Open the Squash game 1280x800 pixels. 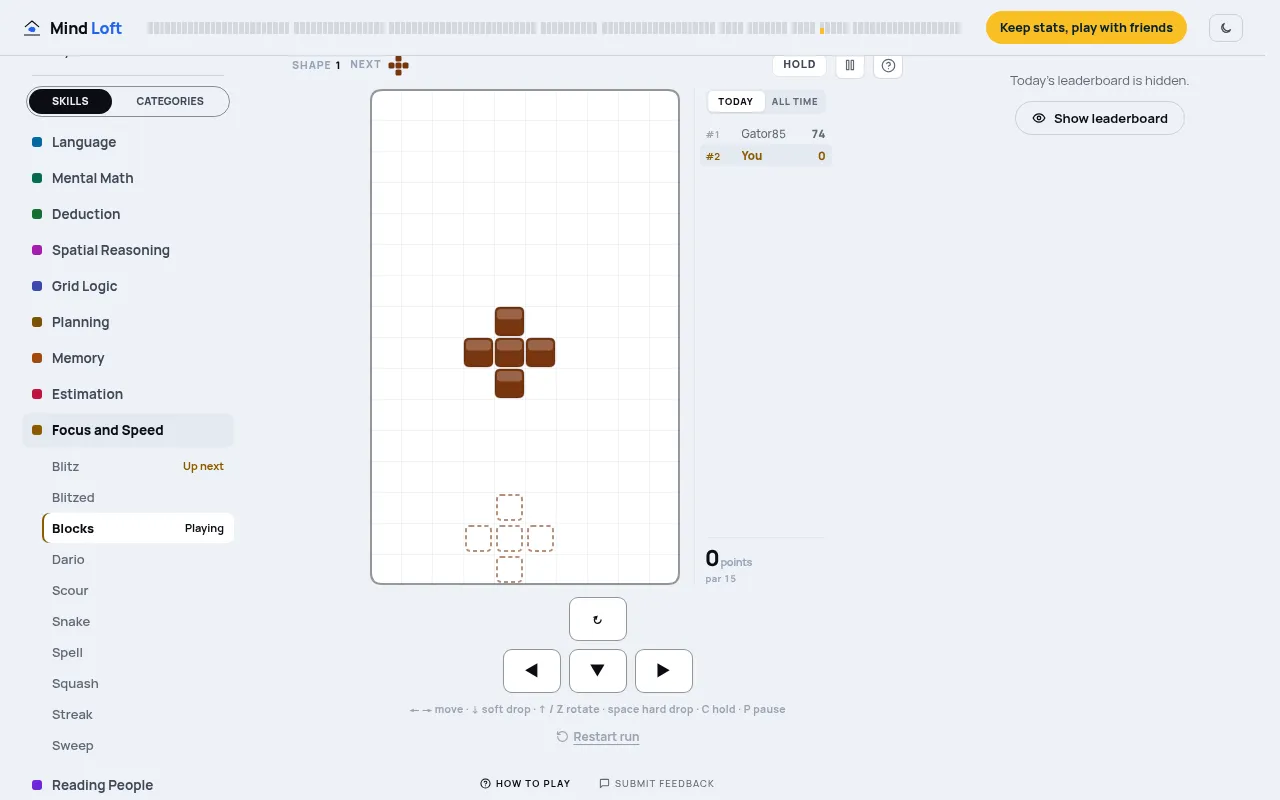click(x=138, y=683)
